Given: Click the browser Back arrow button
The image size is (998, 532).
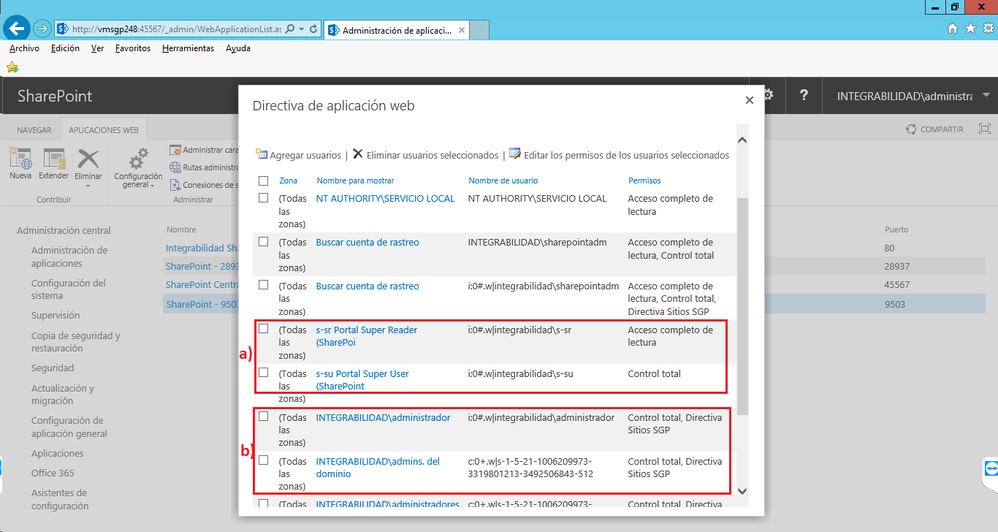Looking at the screenshot, I should (17, 29).
